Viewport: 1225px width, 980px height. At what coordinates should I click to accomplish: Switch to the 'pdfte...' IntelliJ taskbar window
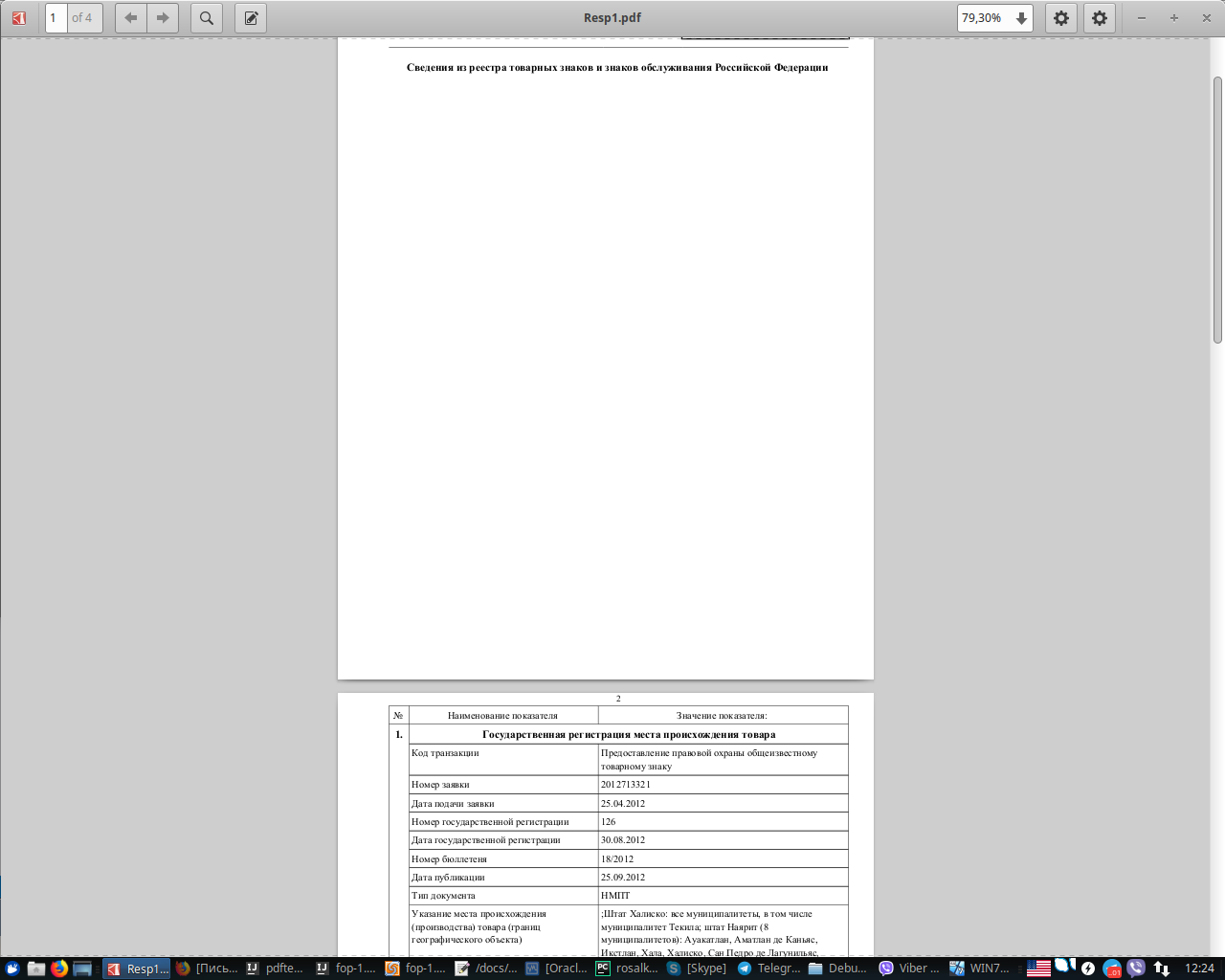point(276,969)
